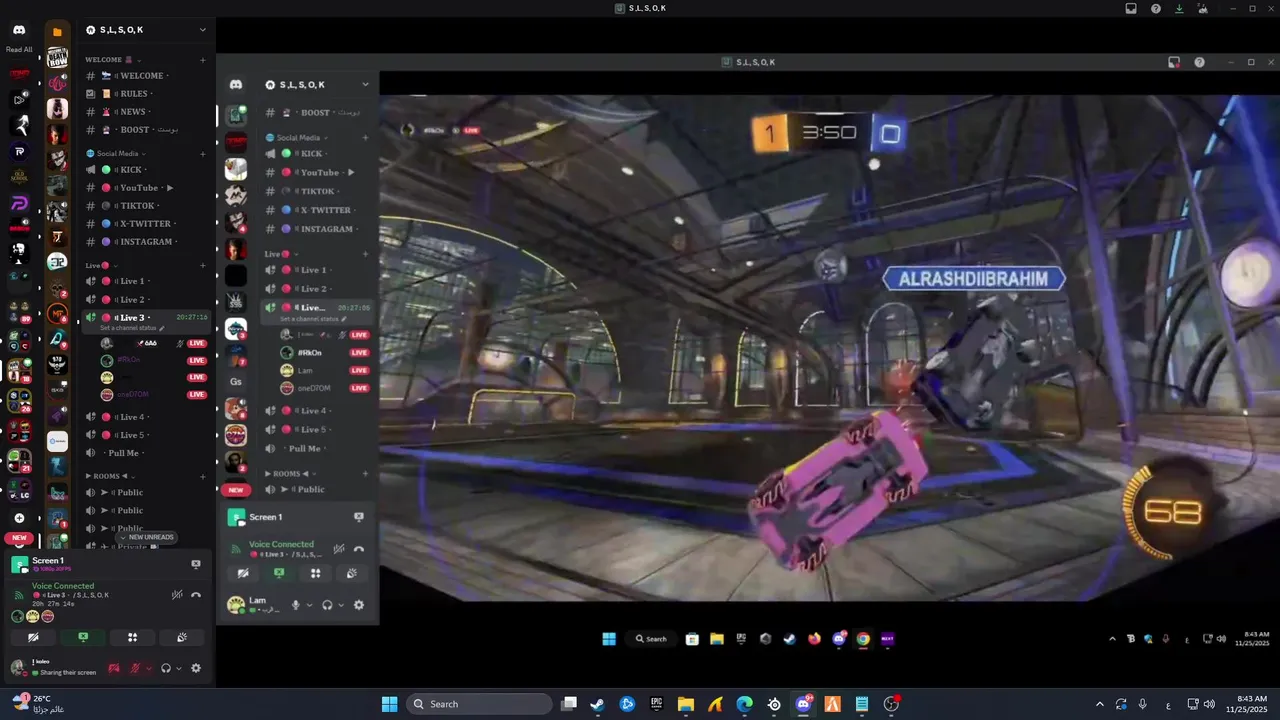Open the RULES channel
This screenshot has height=720, width=1280.
(147, 94)
